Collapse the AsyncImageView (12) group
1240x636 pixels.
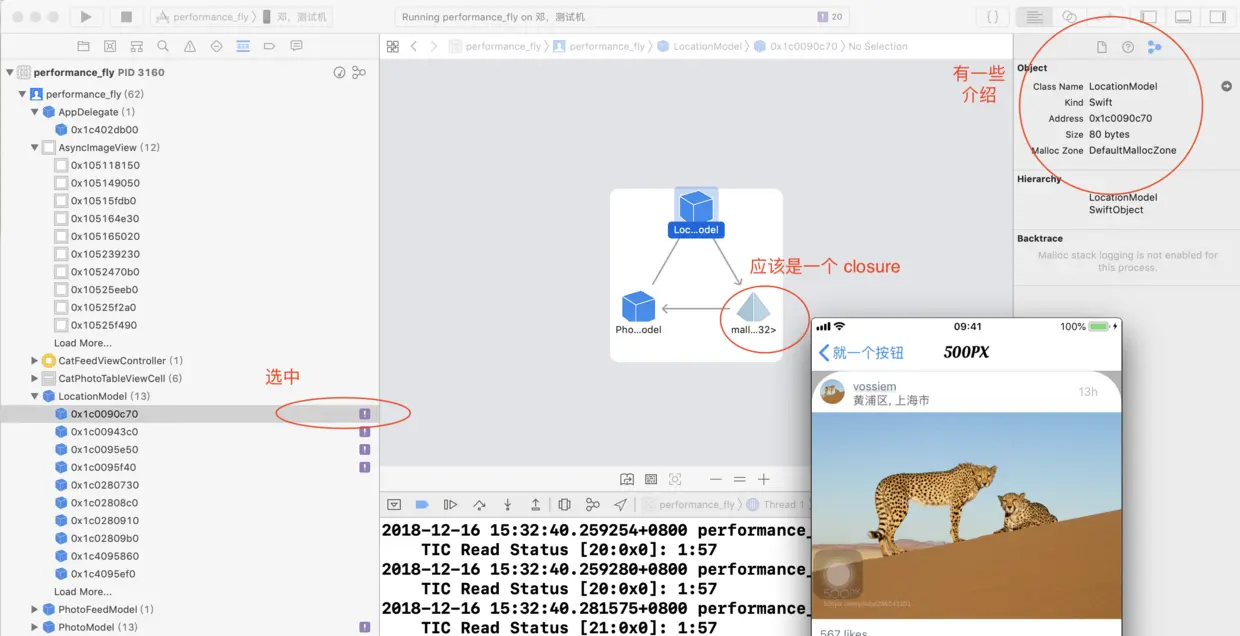[x=35, y=147]
